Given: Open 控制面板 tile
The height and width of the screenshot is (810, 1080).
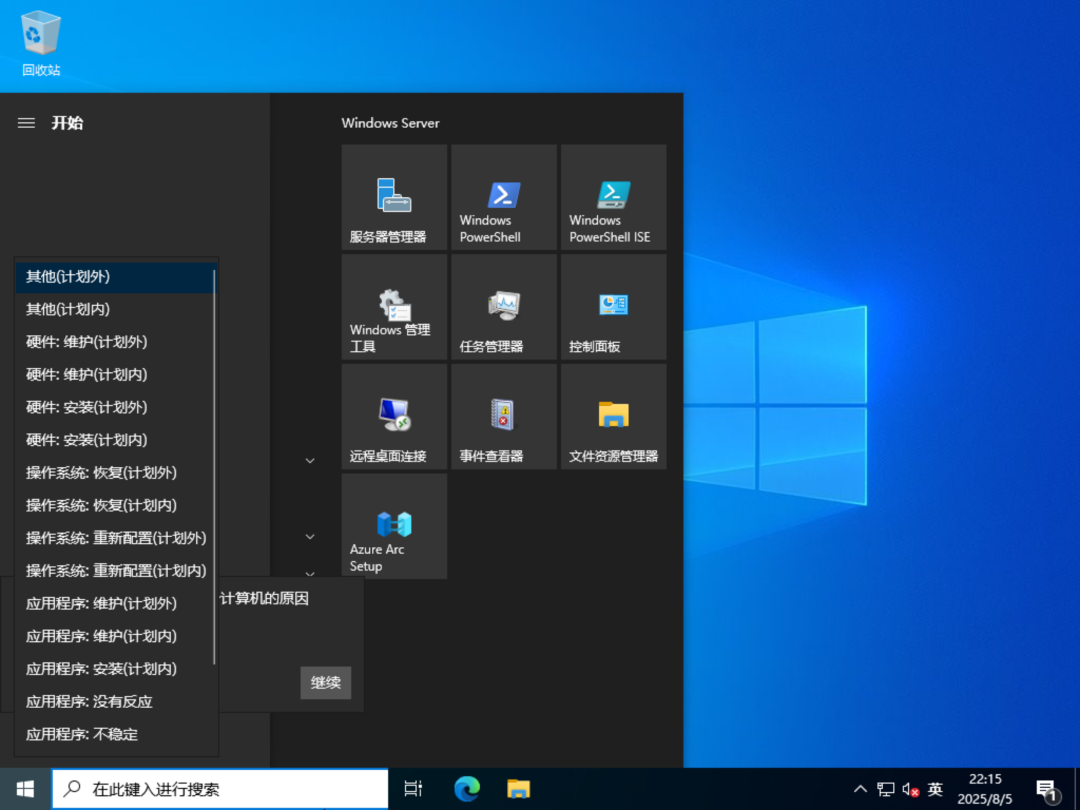Looking at the screenshot, I should pyautogui.click(x=613, y=307).
